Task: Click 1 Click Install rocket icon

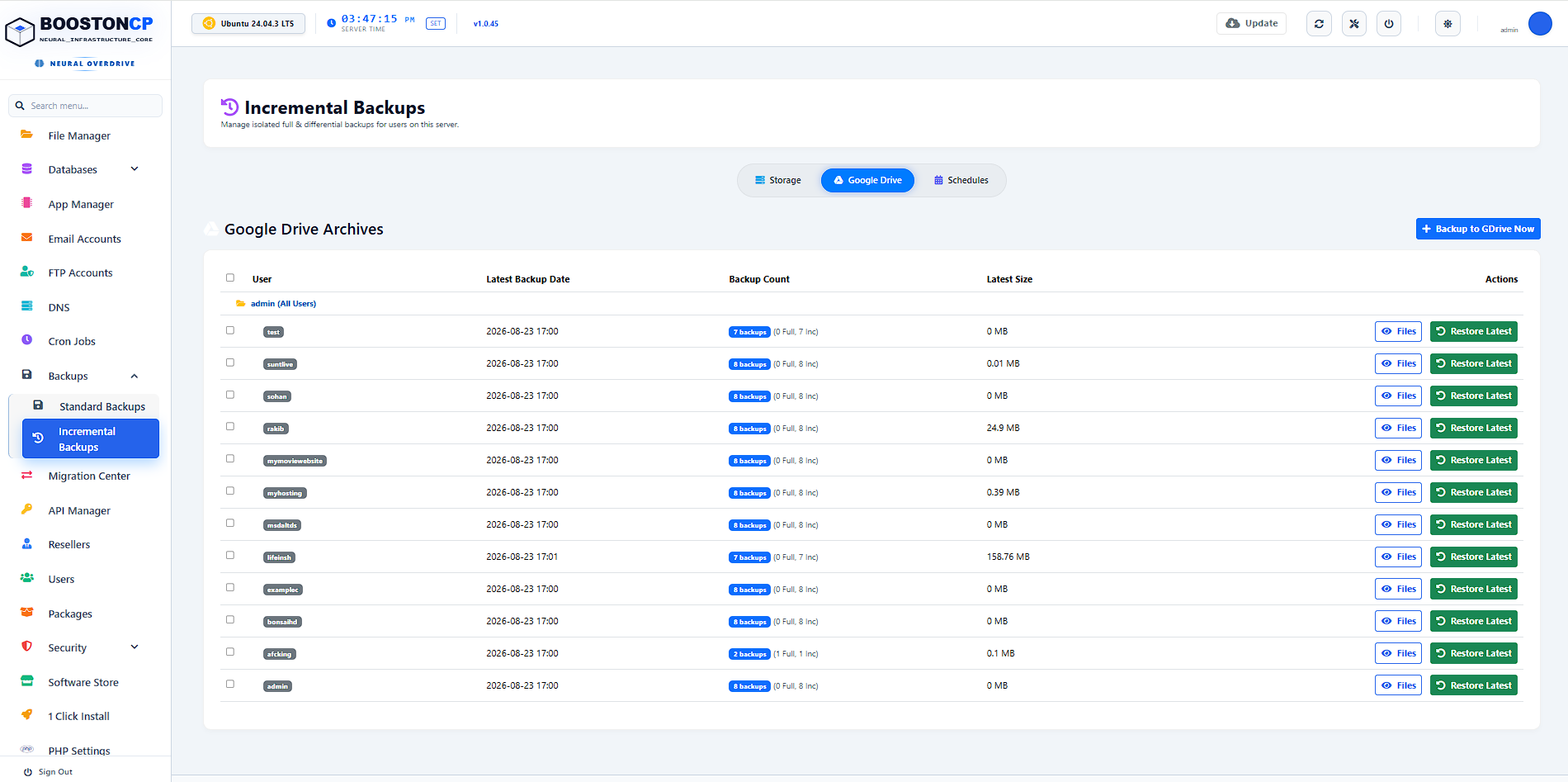Action: [26, 715]
